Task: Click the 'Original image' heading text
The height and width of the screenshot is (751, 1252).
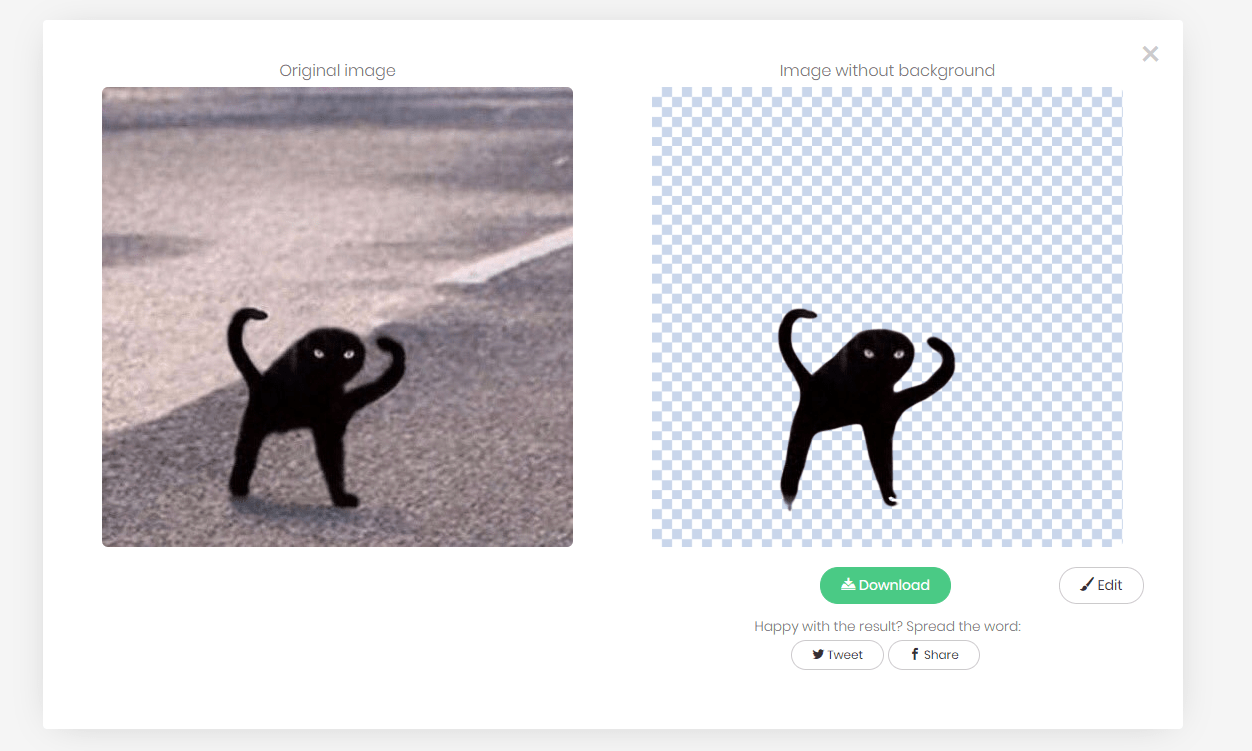Action: click(x=337, y=71)
